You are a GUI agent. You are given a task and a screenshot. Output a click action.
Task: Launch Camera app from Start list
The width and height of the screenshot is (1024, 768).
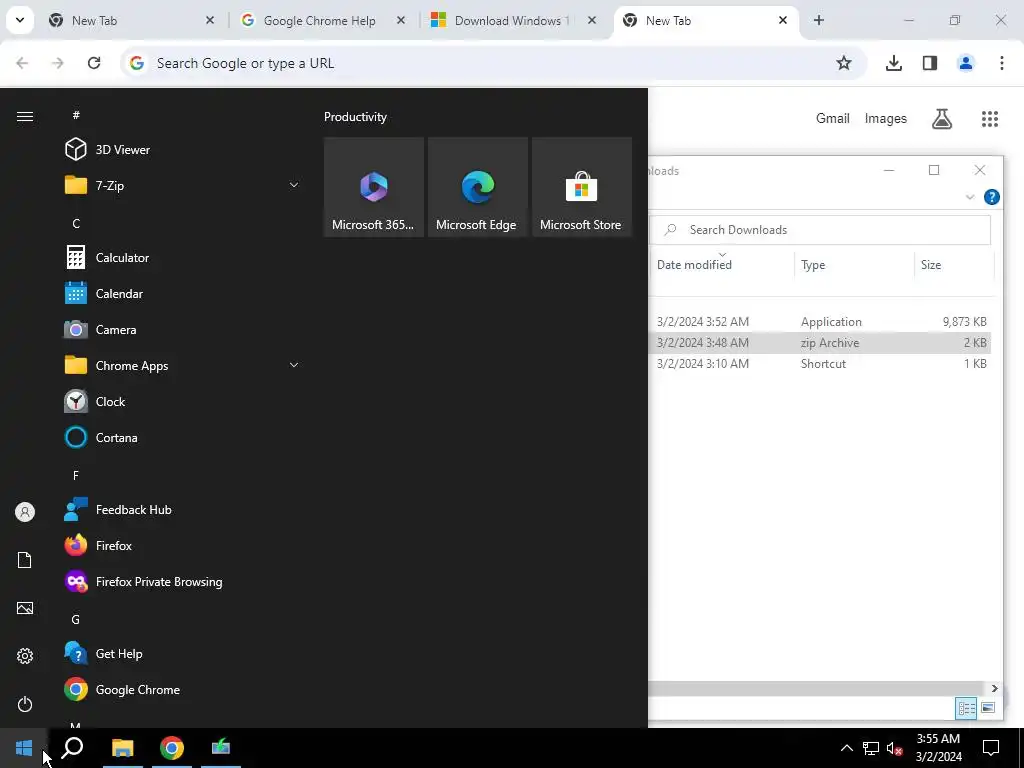(182, 329)
